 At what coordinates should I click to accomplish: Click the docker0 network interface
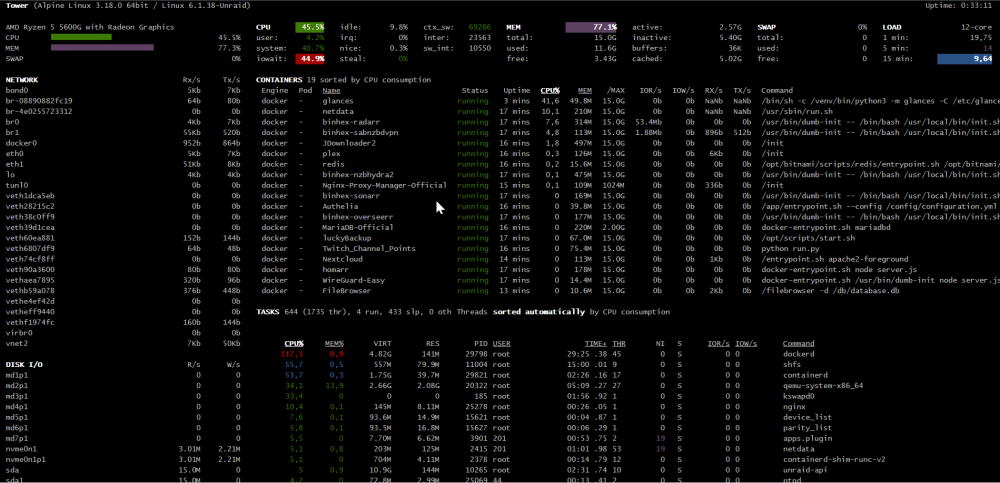click(x=21, y=143)
